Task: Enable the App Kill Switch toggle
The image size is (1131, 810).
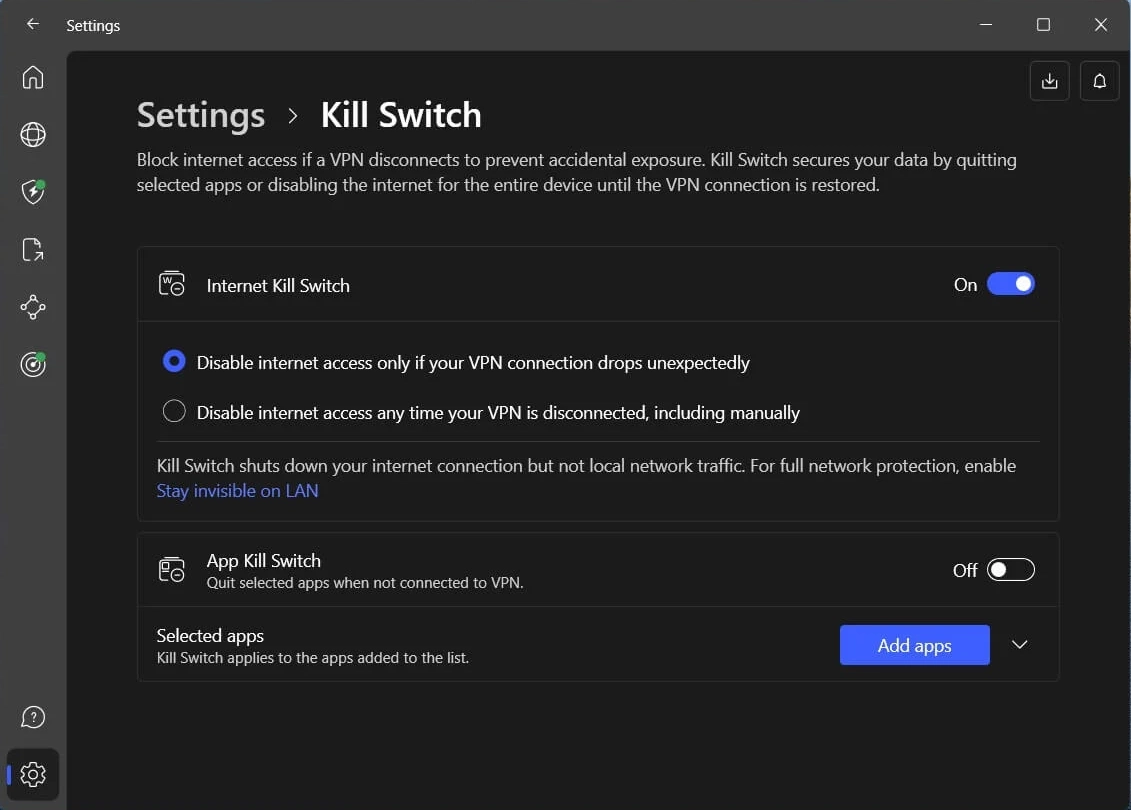Action: [1010, 570]
